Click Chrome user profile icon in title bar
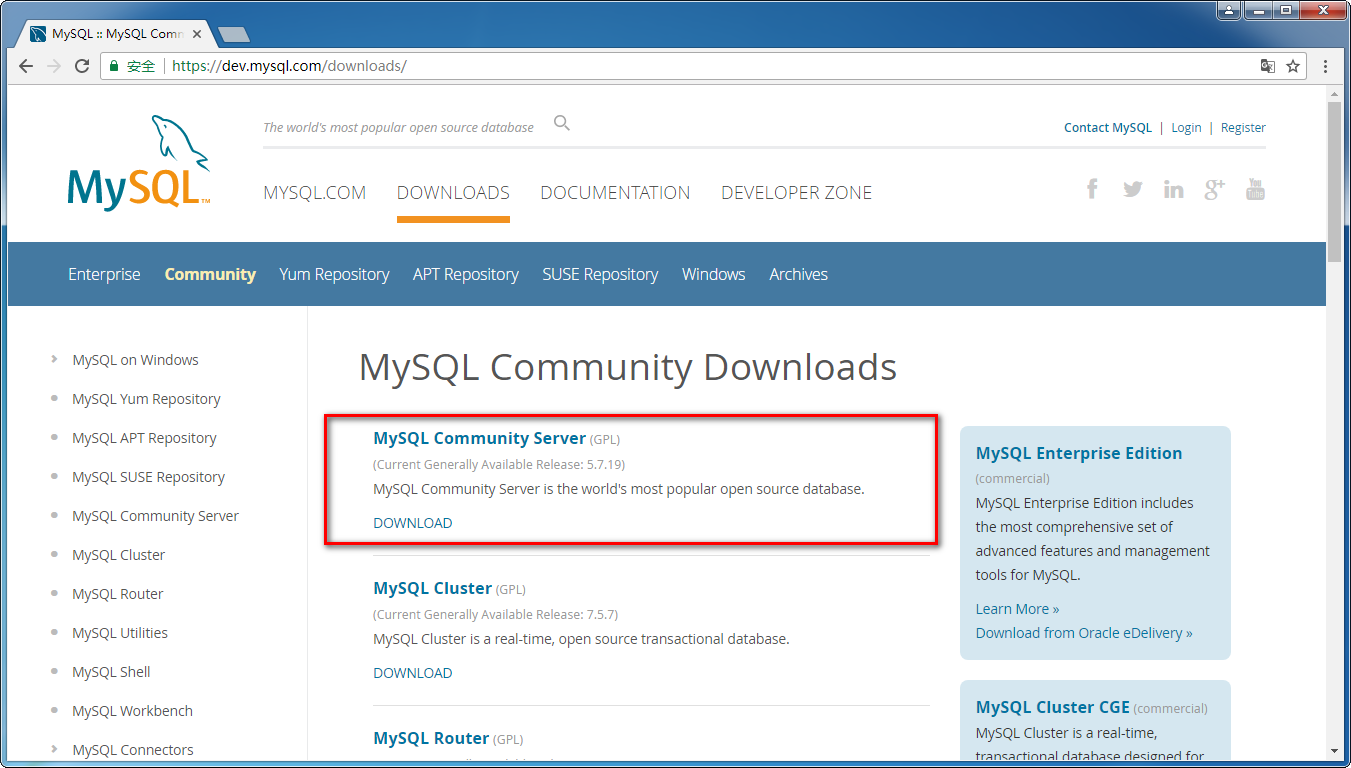The height and width of the screenshot is (768, 1351). tap(1228, 10)
